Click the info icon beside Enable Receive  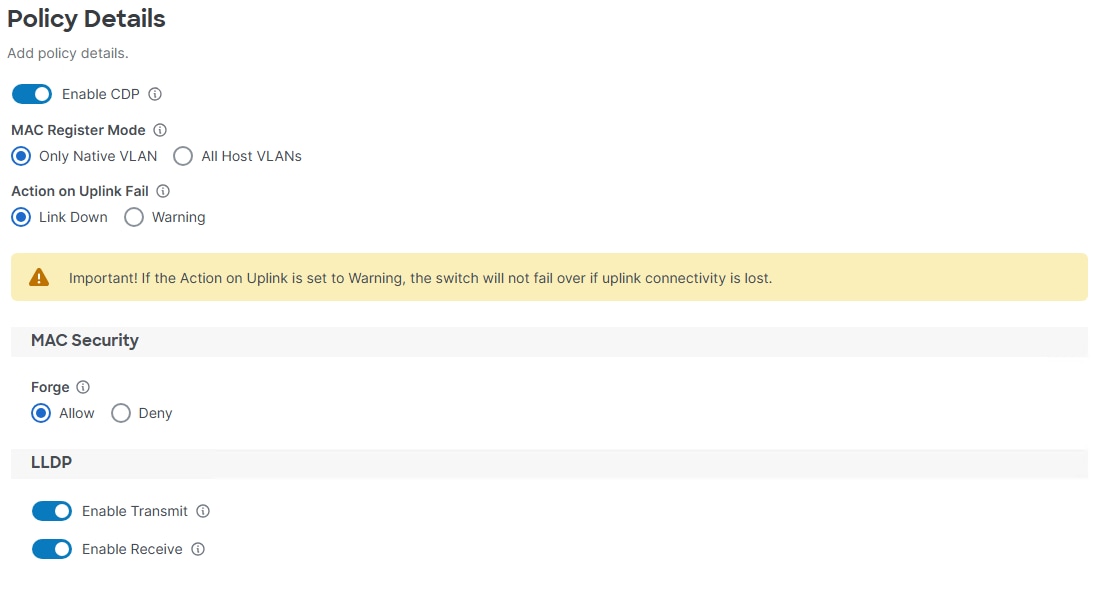(x=198, y=549)
